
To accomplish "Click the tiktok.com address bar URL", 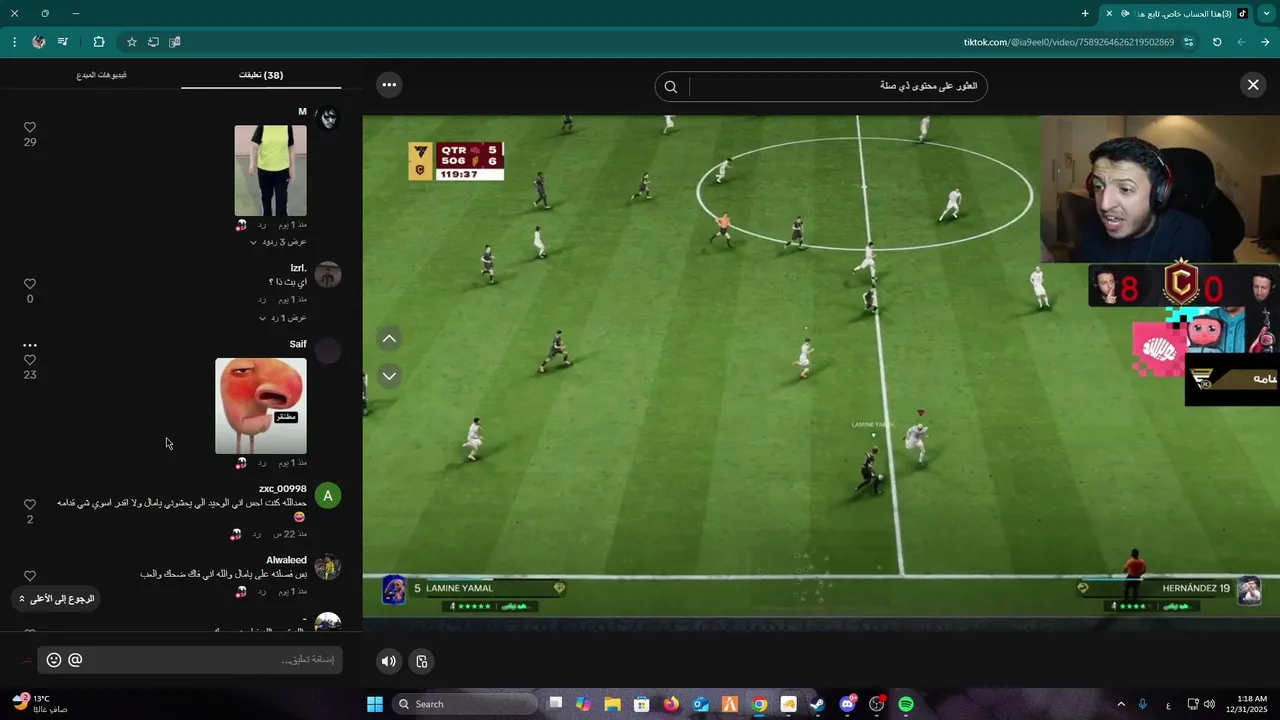I will tap(1068, 42).
